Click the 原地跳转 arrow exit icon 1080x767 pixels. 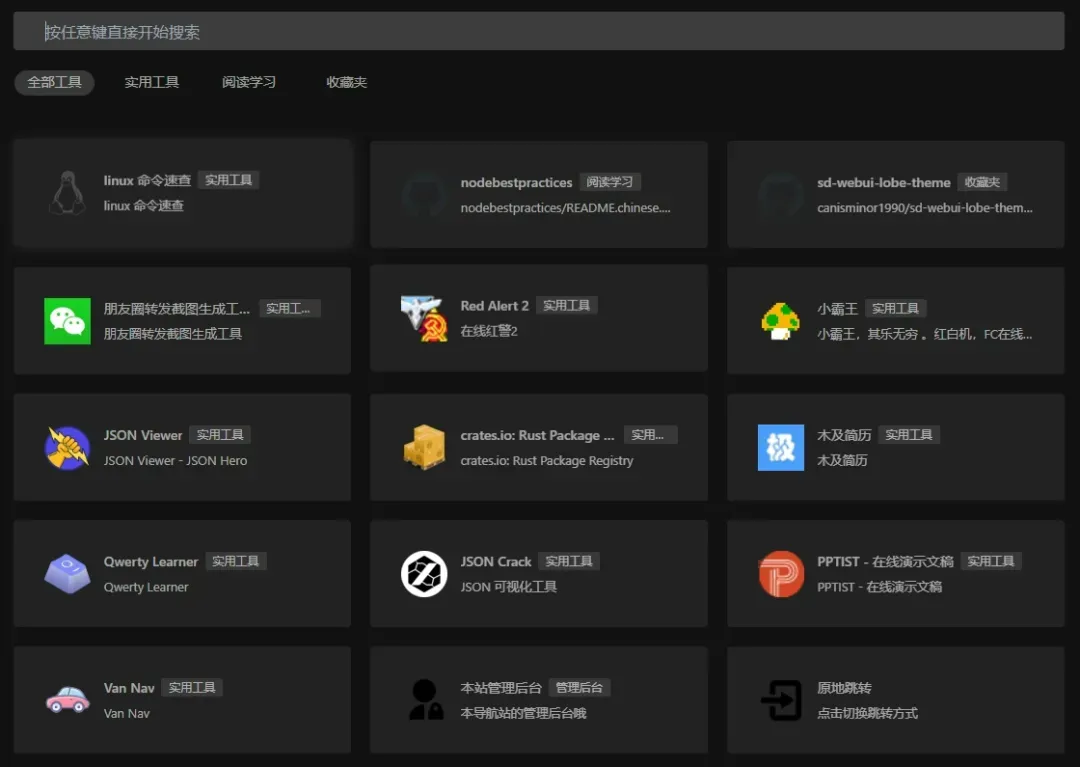click(x=781, y=699)
